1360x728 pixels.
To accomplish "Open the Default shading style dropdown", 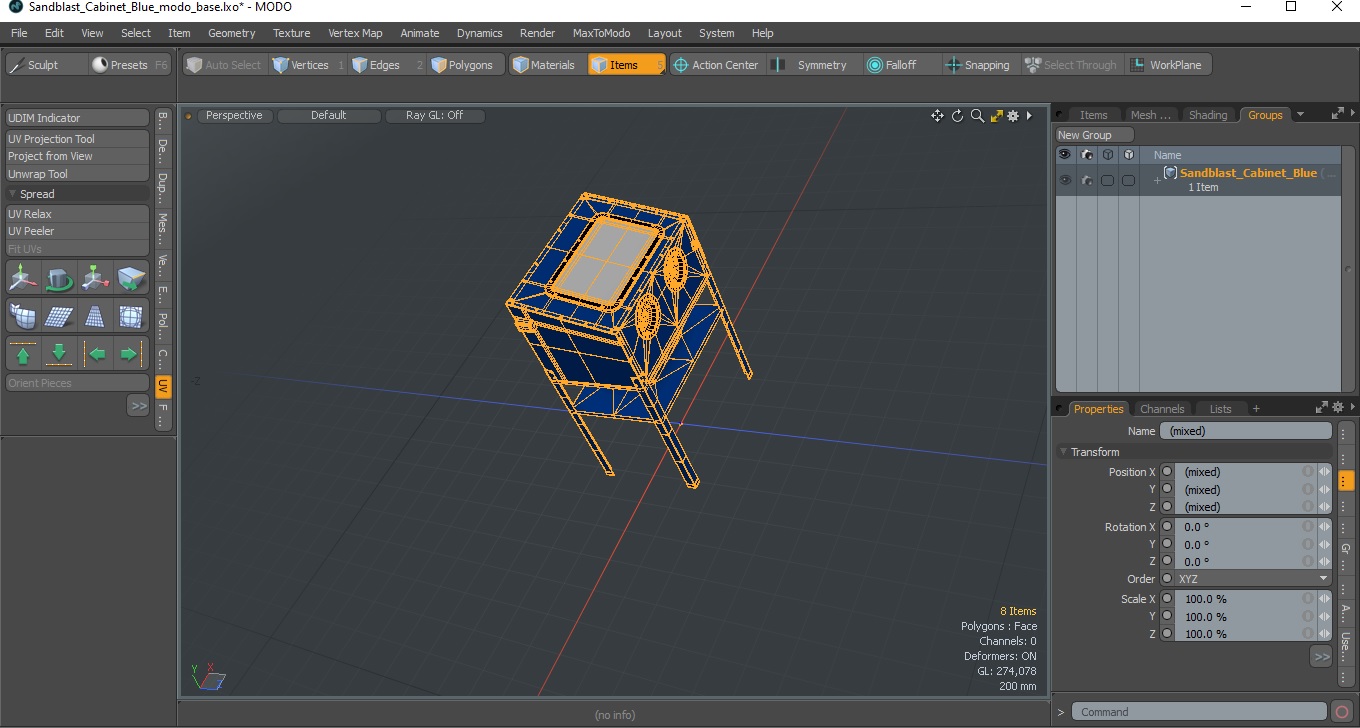I will [329, 116].
